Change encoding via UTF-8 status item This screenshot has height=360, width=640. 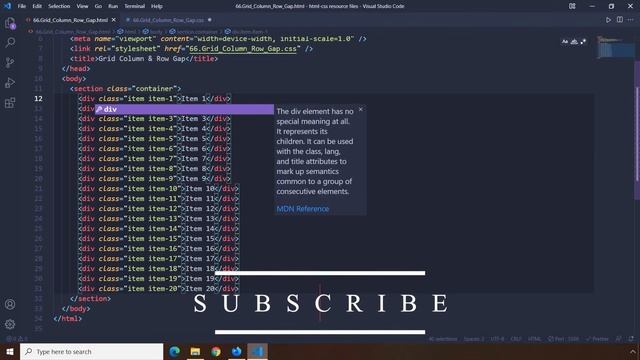point(497,339)
